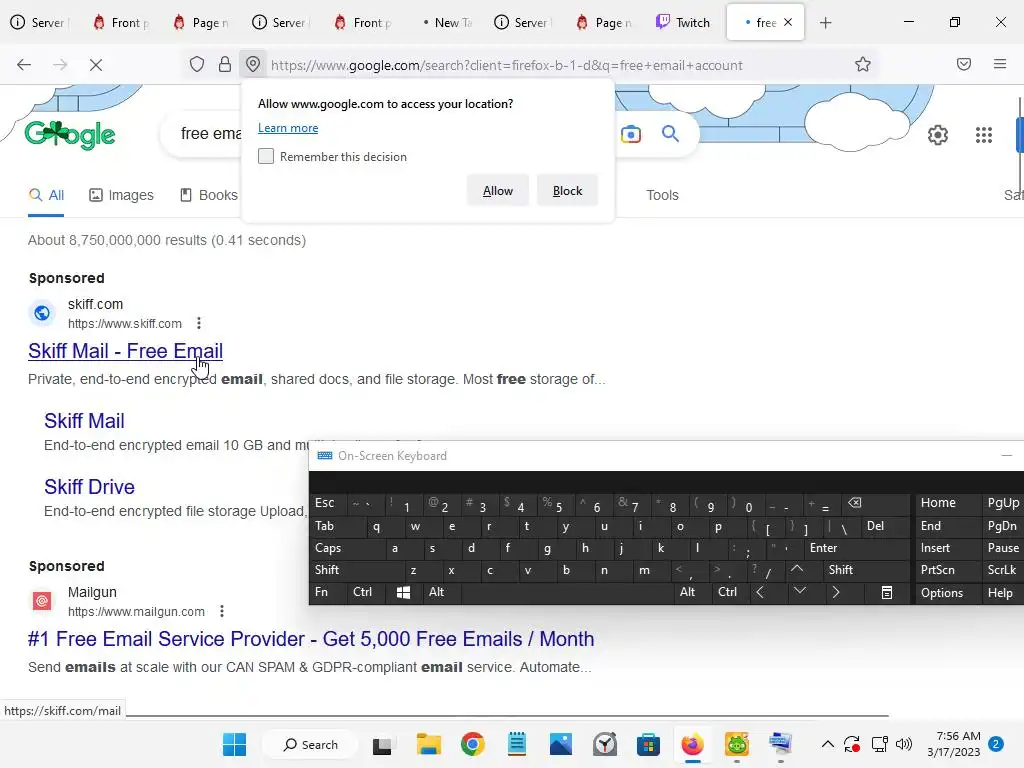This screenshot has height=768, width=1024.
Task: Toggle right Shift key on On-Screen Keyboard
Action: 840,570
